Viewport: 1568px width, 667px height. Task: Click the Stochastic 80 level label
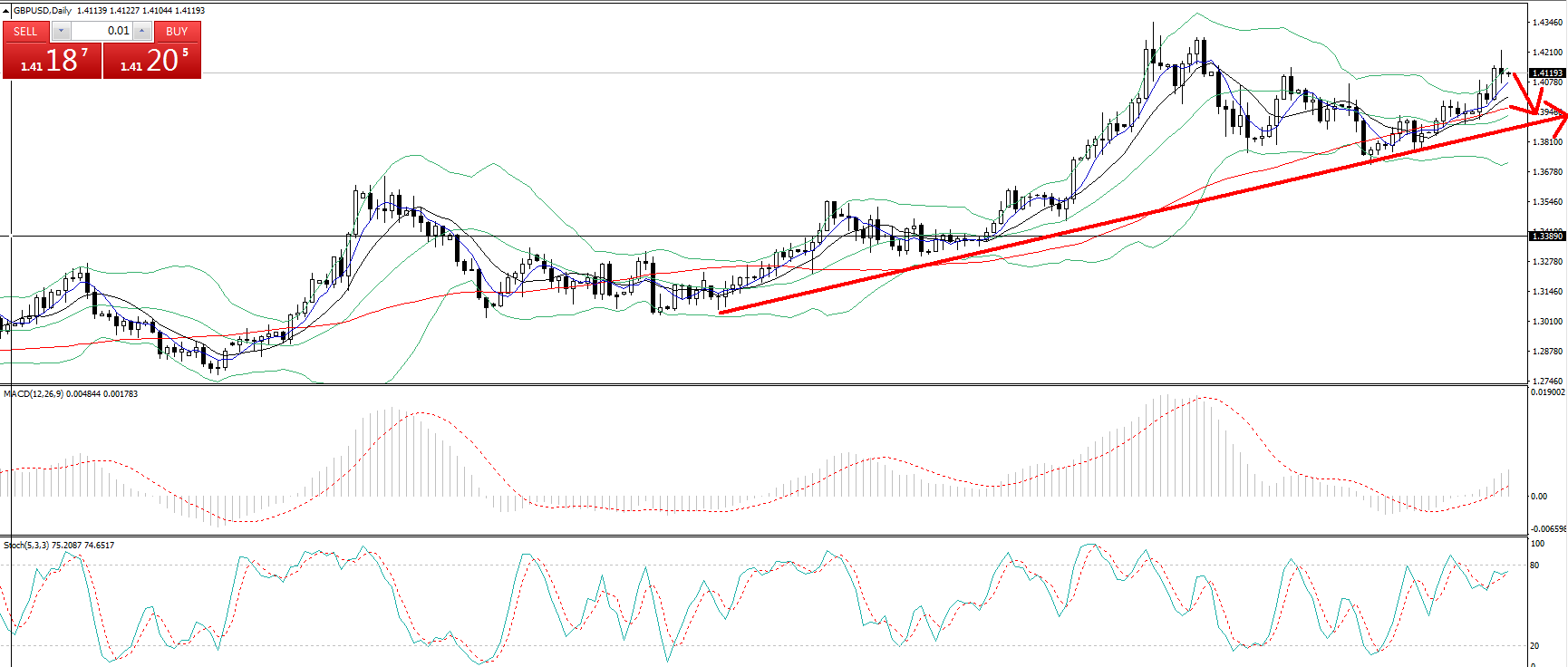[1535, 565]
